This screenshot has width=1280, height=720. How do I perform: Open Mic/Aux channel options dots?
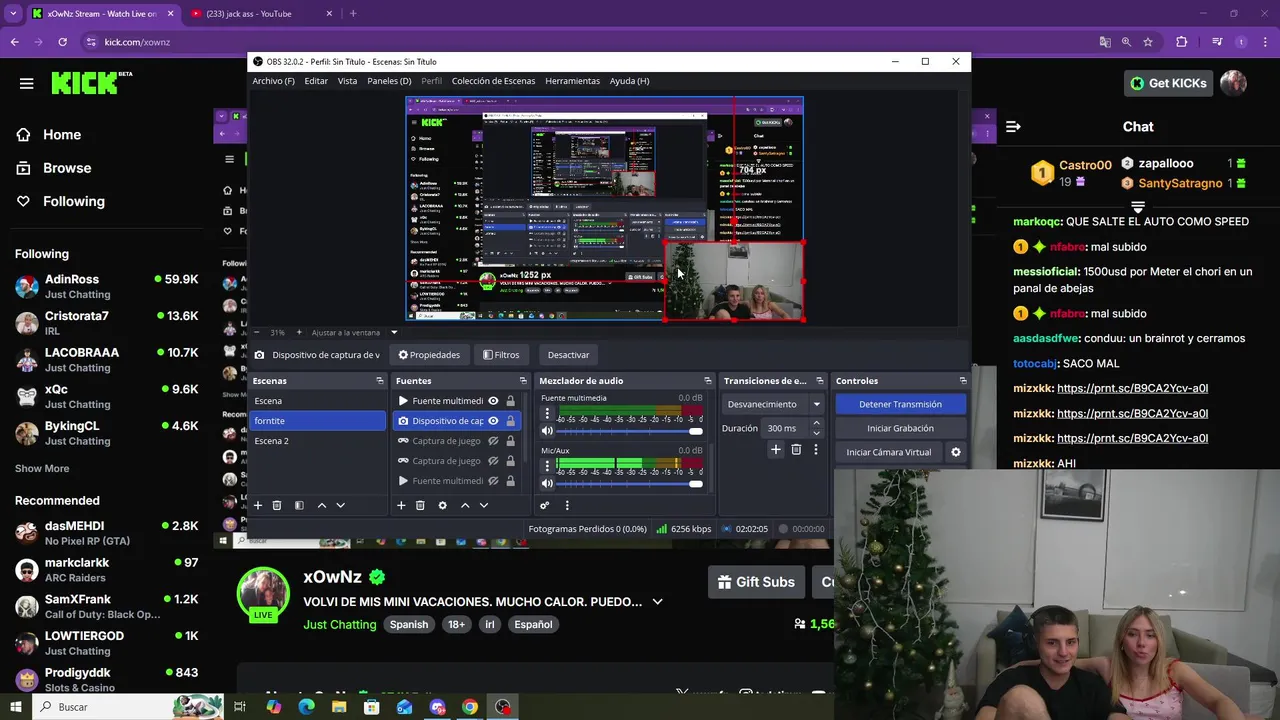(x=547, y=467)
